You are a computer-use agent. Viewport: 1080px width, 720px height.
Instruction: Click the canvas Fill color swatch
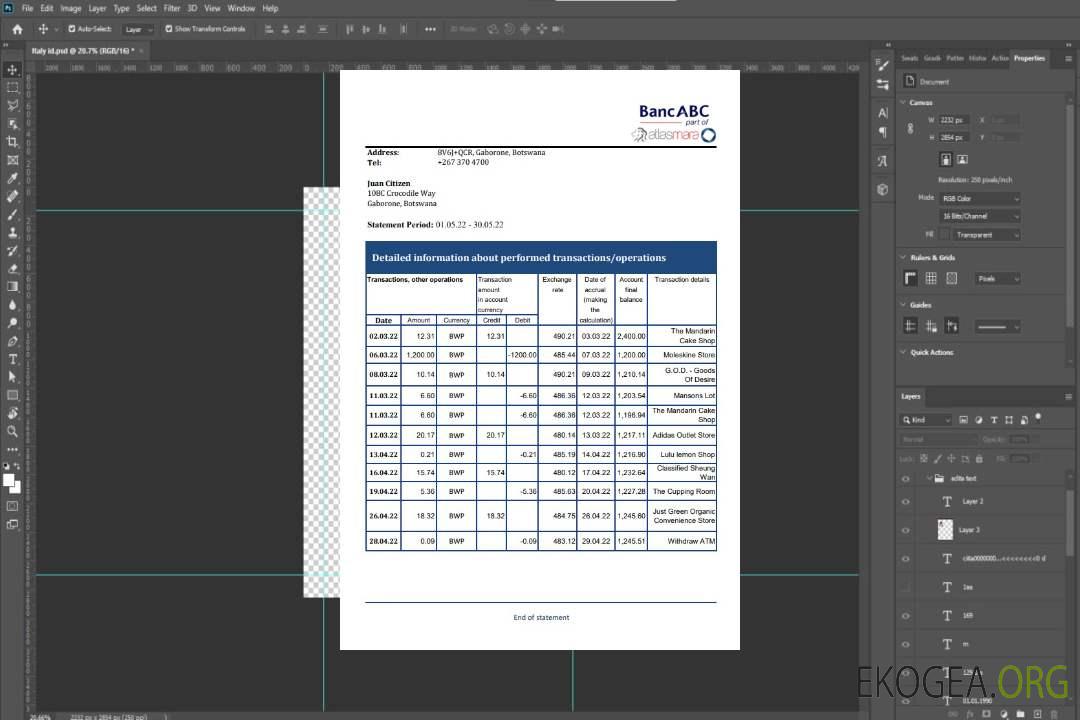tap(945, 235)
